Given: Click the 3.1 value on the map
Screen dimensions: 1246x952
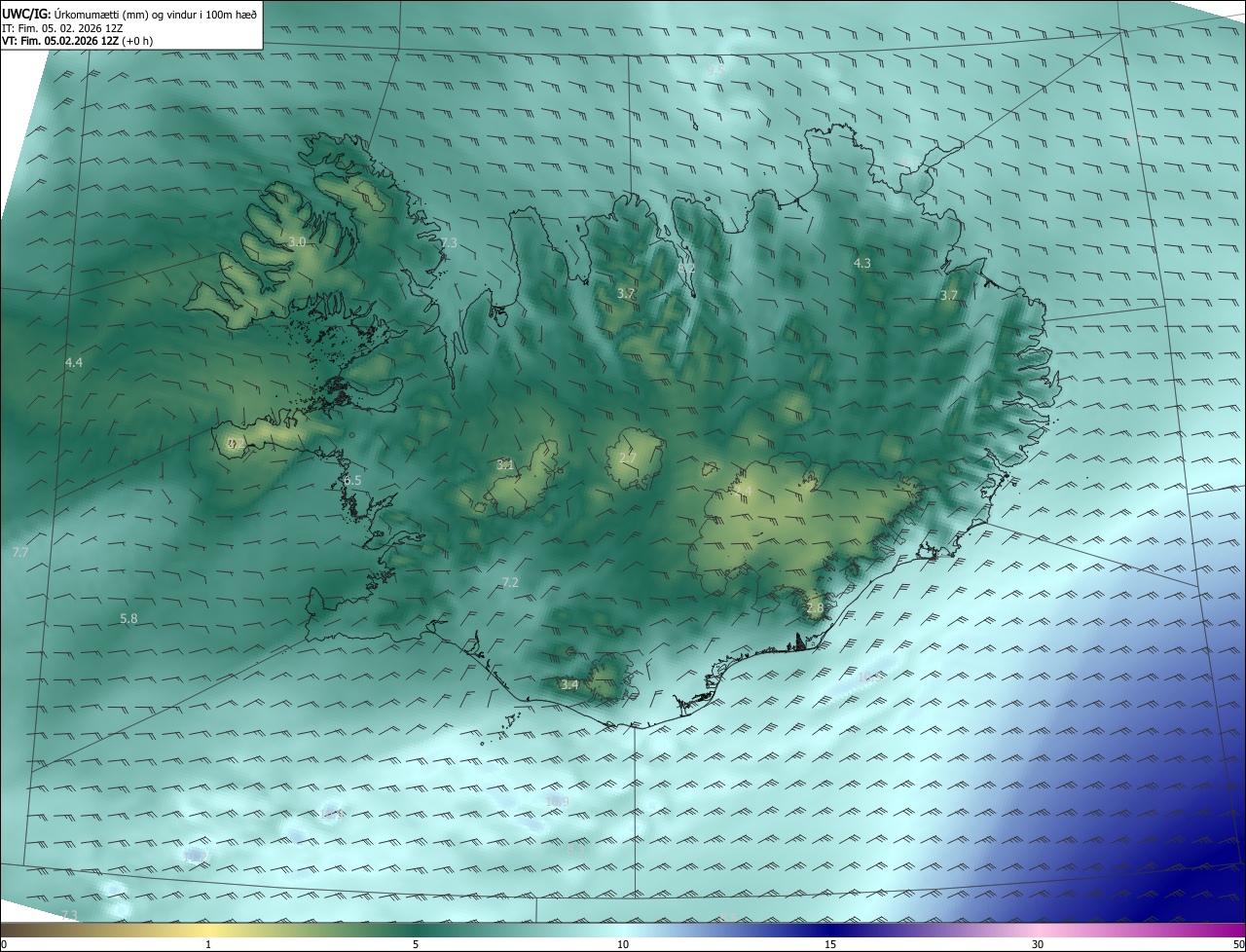Looking at the screenshot, I should pyautogui.click(x=504, y=465).
